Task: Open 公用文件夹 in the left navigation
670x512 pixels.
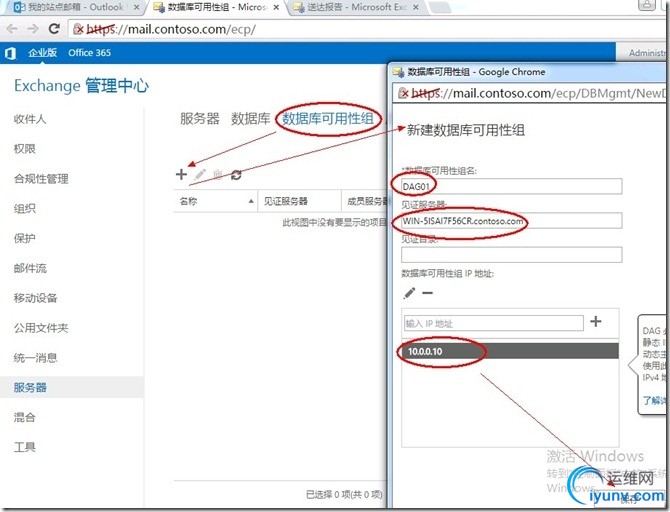Action: point(41,328)
